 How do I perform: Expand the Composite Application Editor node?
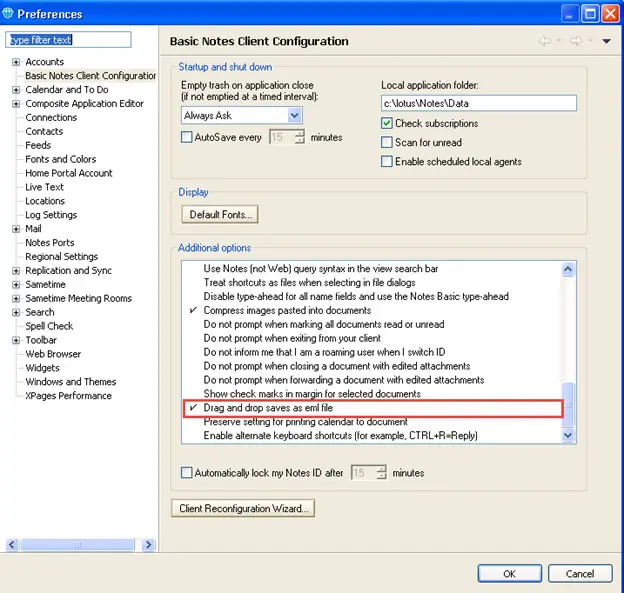click(x=16, y=104)
